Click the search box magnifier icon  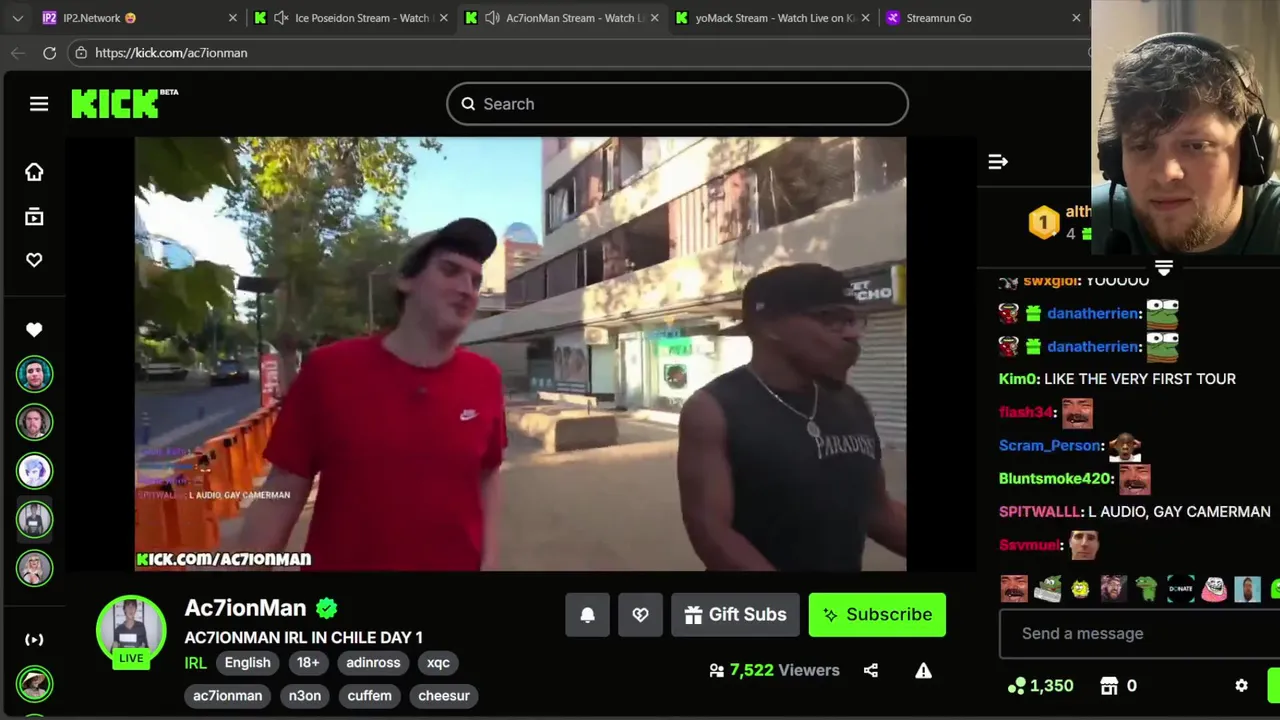click(x=468, y=104)
